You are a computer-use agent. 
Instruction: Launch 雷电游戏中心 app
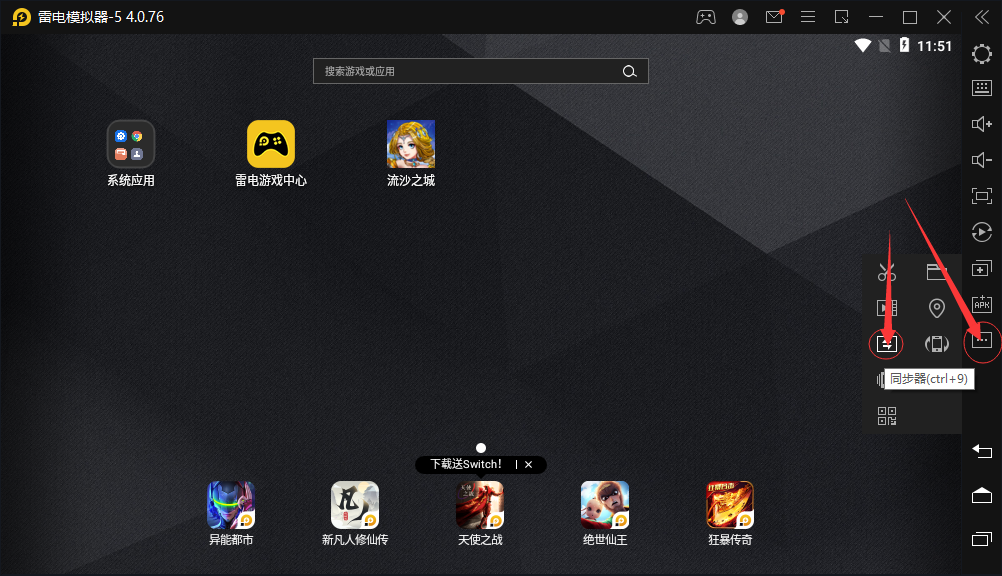(x=271, y=153)
